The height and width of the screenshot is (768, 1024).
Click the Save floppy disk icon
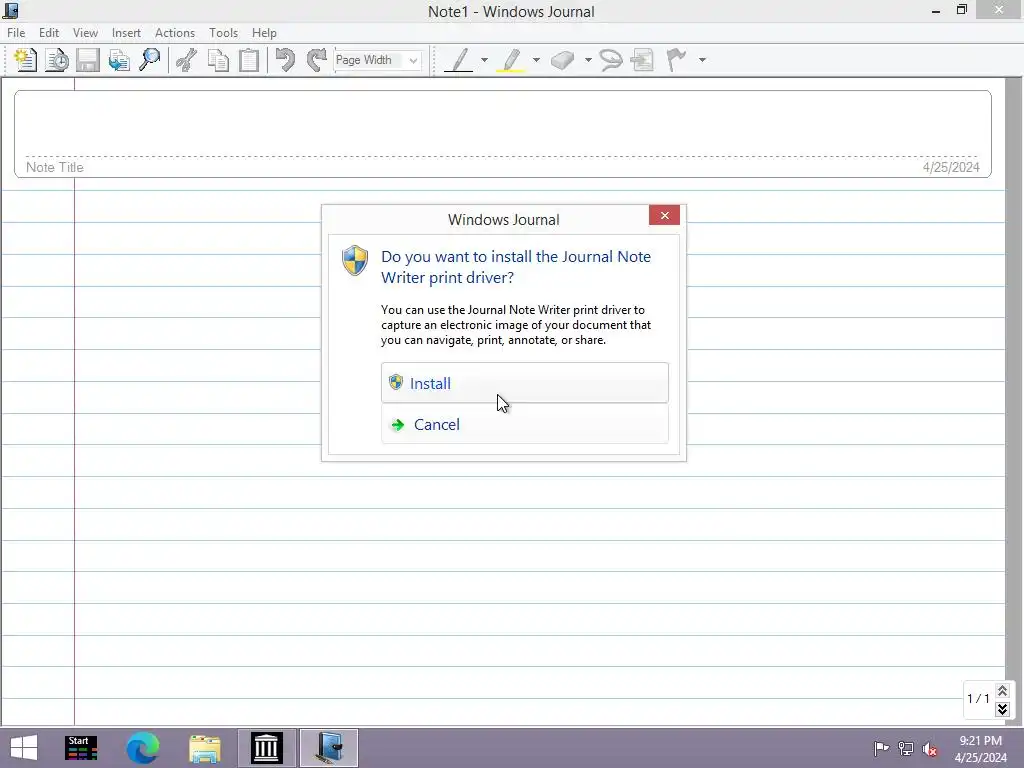point(88,60)
